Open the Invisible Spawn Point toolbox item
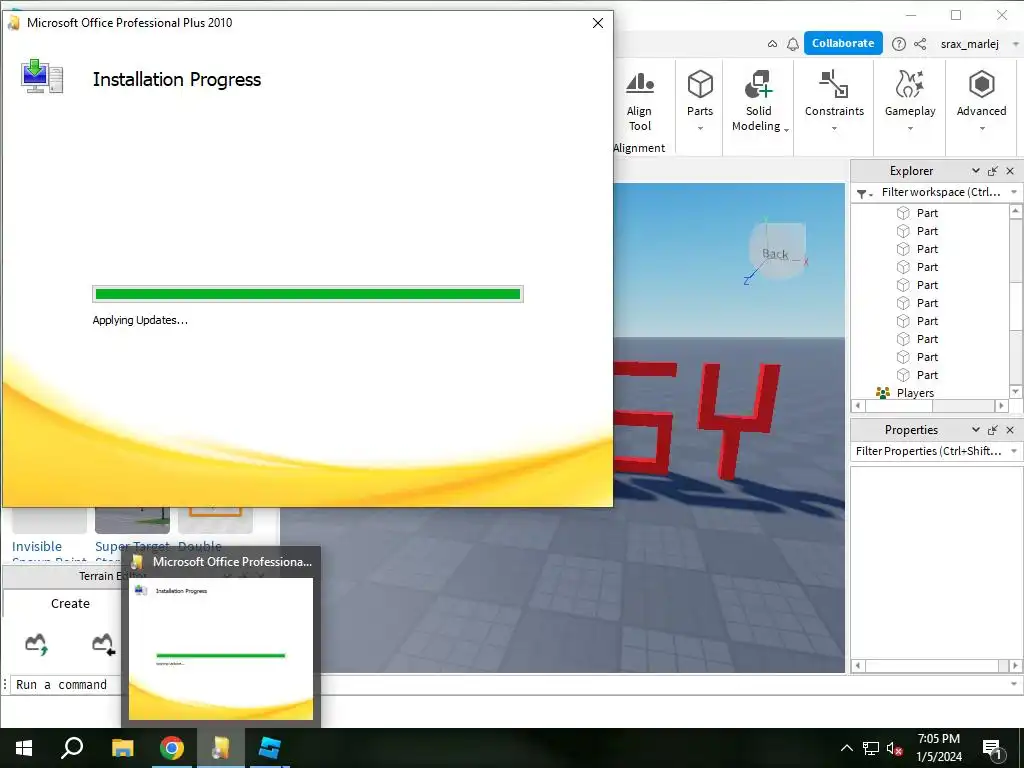 coord(49,534)
